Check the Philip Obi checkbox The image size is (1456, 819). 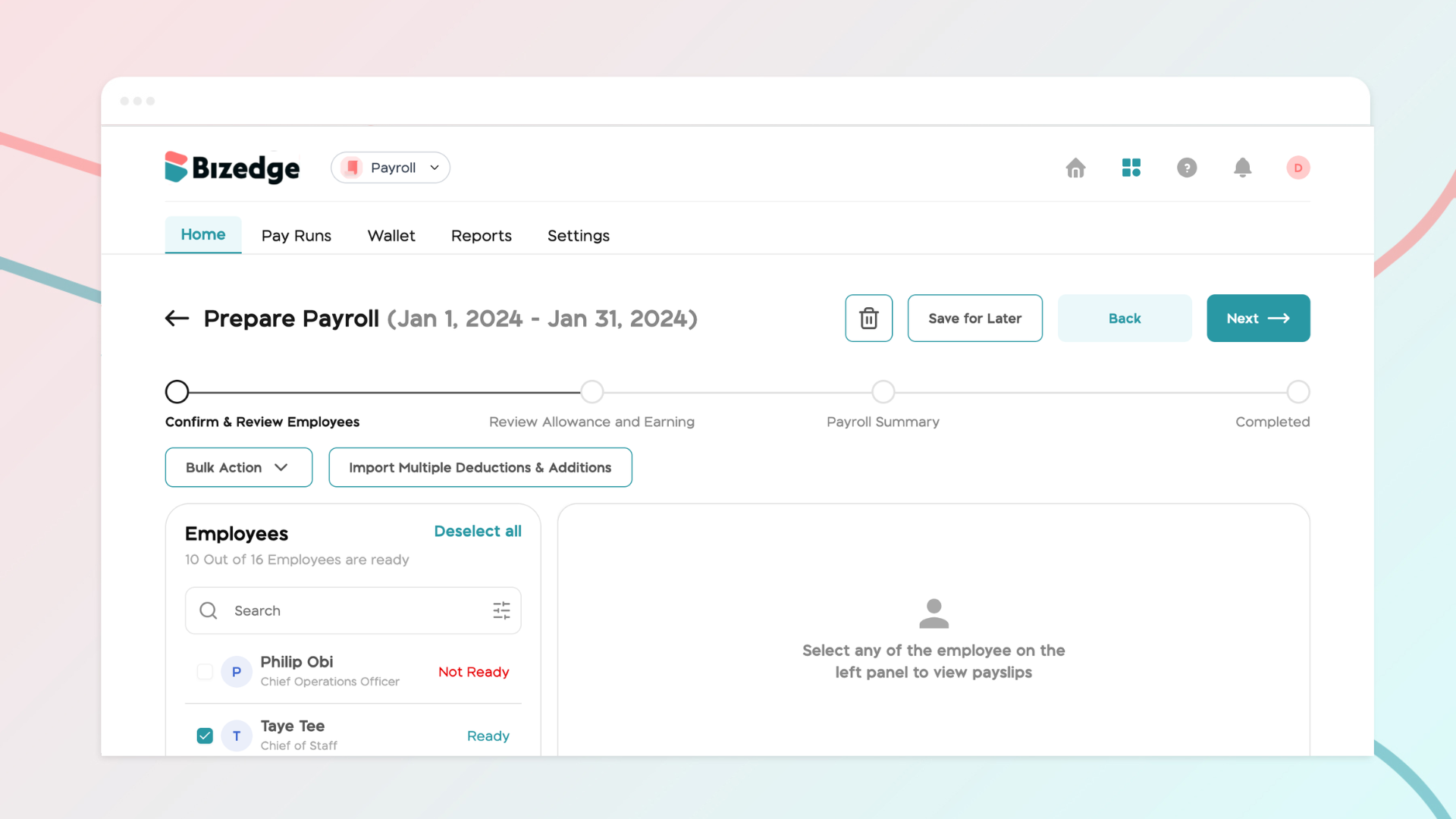[205, 672]
